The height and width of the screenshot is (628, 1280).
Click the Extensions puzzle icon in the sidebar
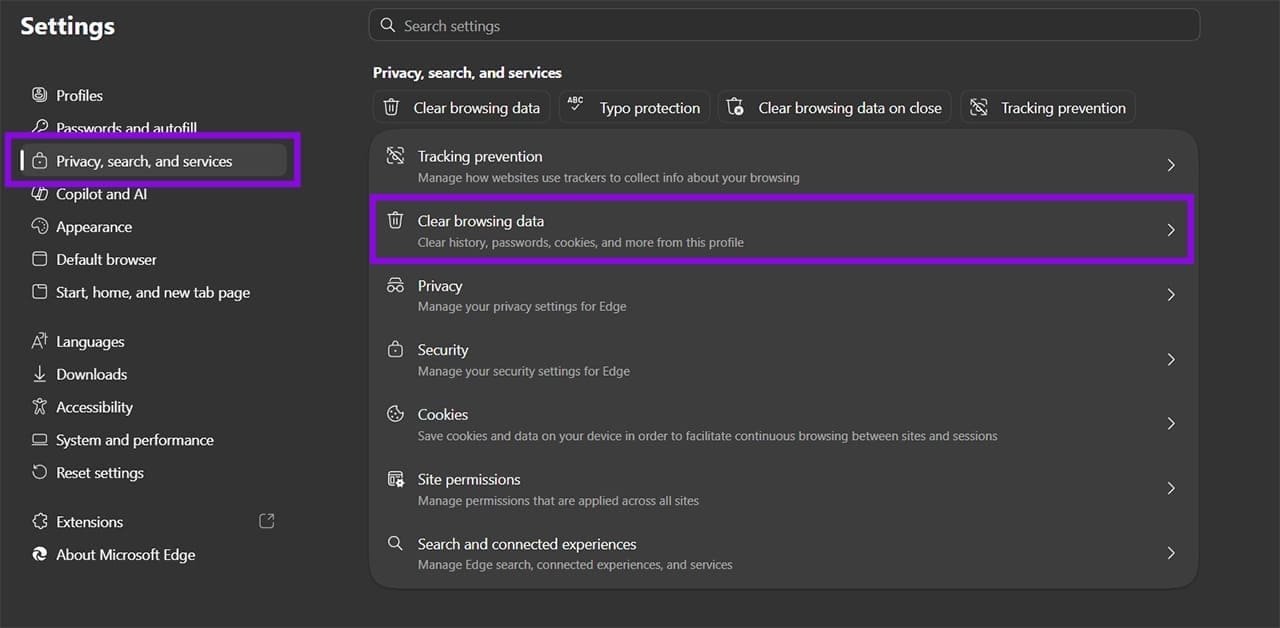point(40,522)
